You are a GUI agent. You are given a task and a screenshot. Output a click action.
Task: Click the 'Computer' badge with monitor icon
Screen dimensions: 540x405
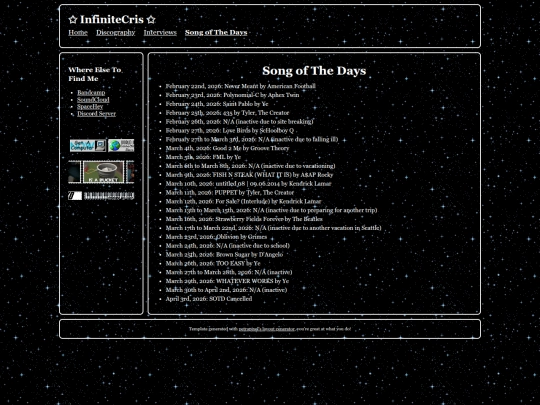(88, 145)
